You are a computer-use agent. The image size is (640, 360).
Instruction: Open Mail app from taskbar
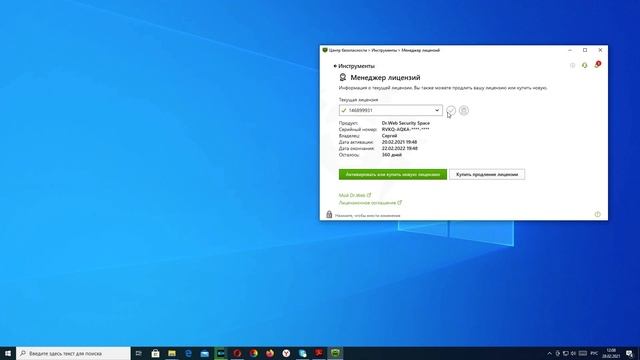click(x=204, y=353)
